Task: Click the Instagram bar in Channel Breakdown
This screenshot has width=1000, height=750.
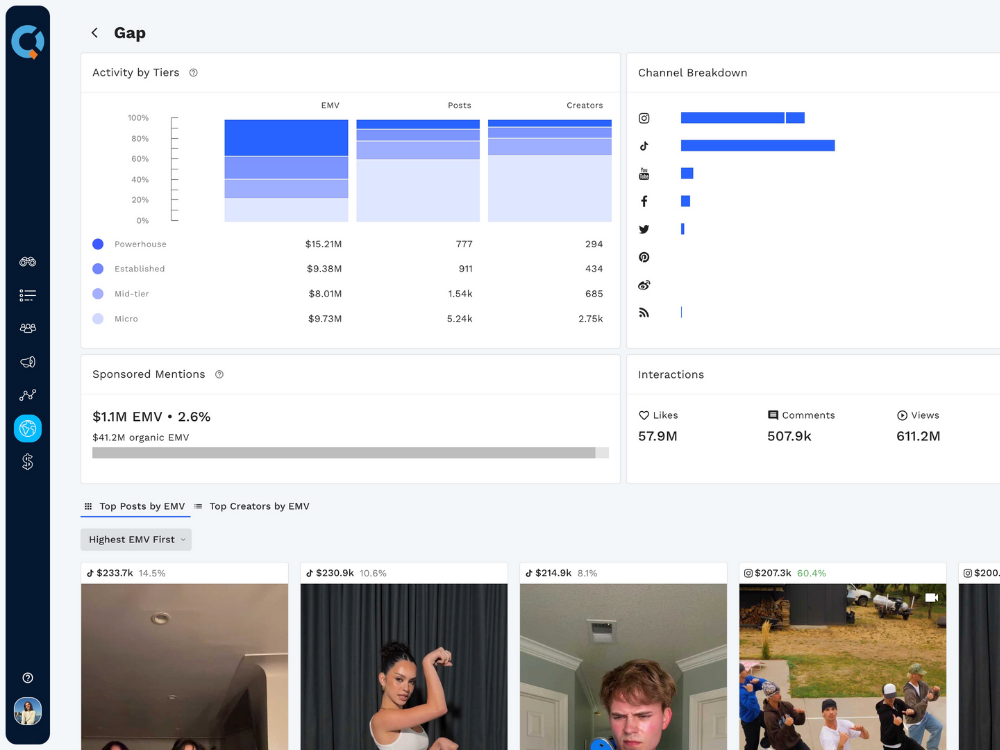Action: (x=742, y=118)
